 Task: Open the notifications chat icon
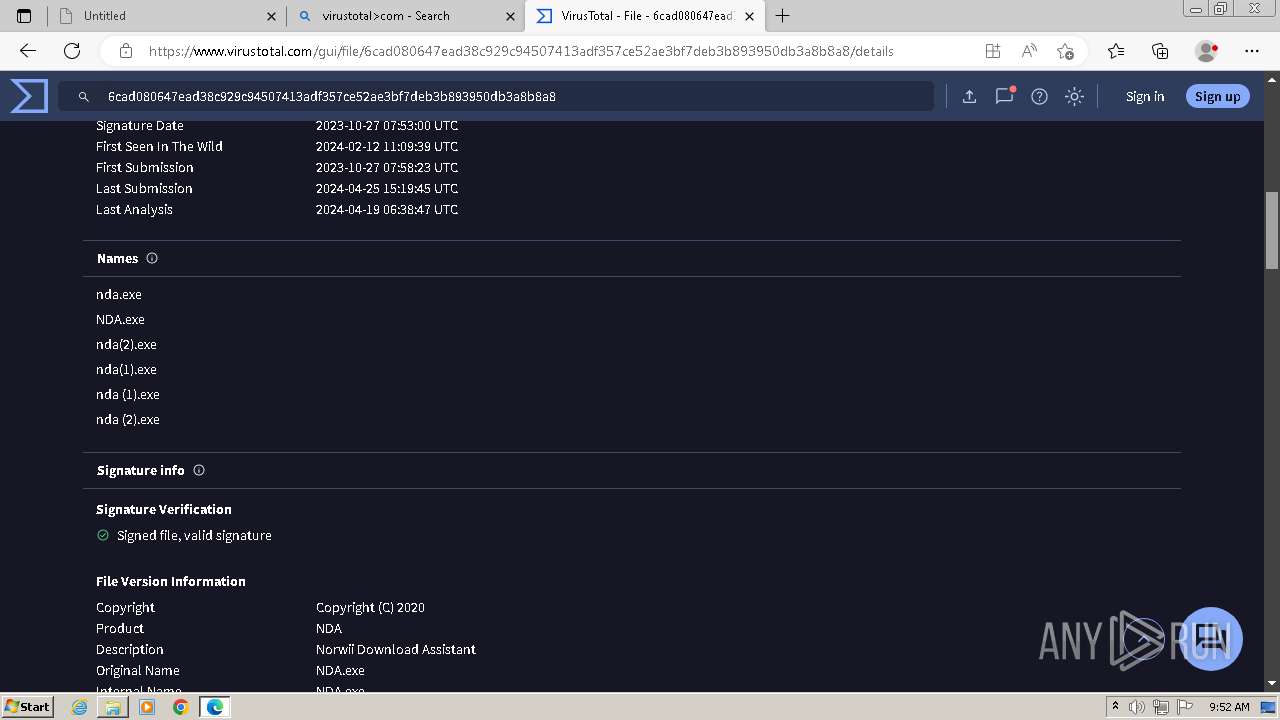pyautogui.click(x=1004, y=96)
